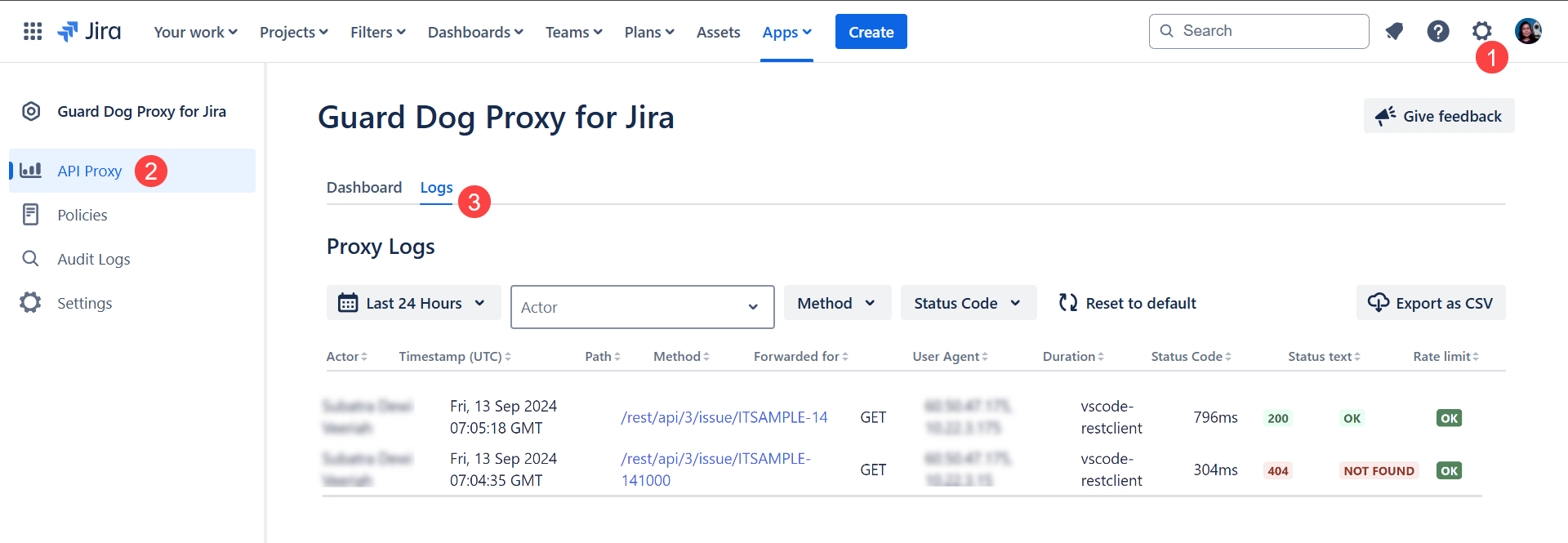Click in the Search field
Image resolution: width=1568 pixels, height=543 pixels.
click(x=1258, y=31)
